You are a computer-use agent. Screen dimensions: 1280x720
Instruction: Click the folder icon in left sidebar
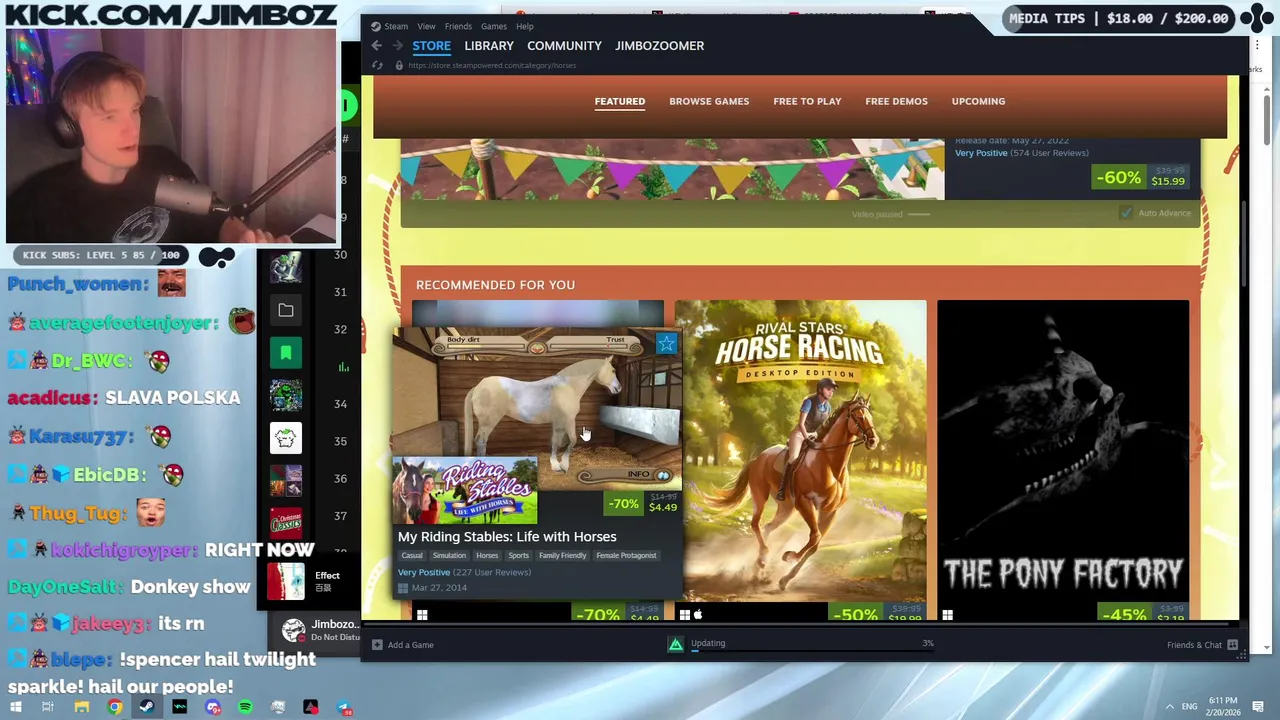(285, 310)
